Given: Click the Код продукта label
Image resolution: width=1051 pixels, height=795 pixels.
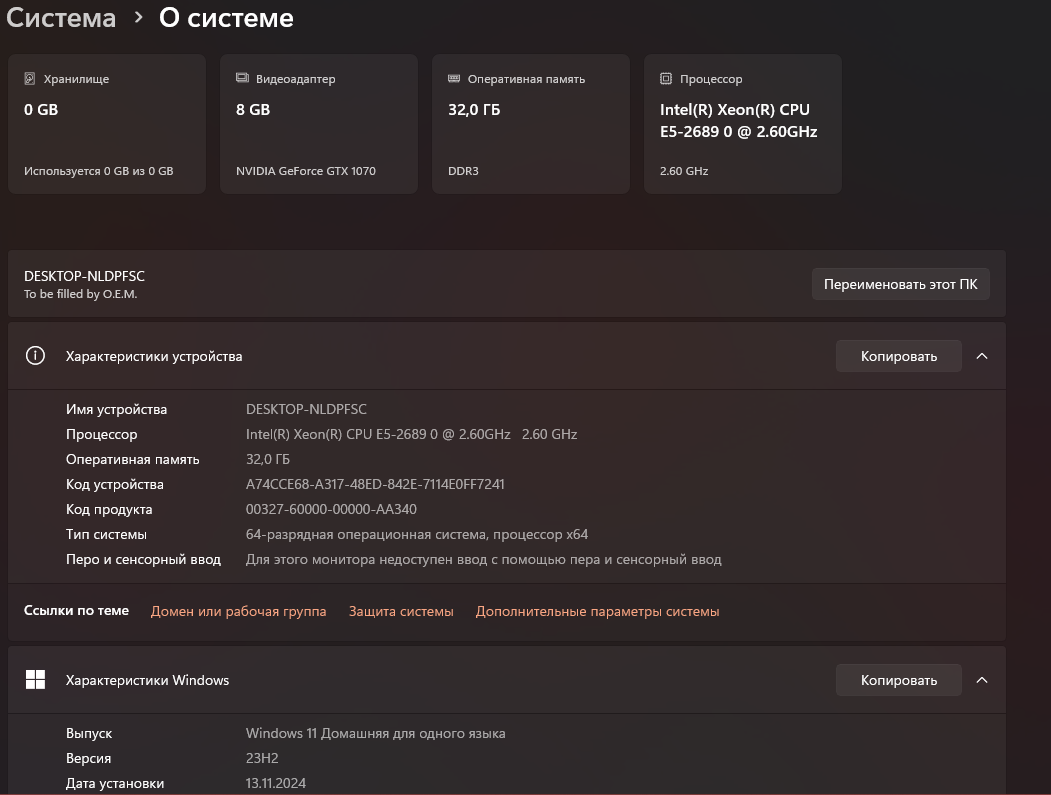Looking at the screenshot, I should 109,509.
